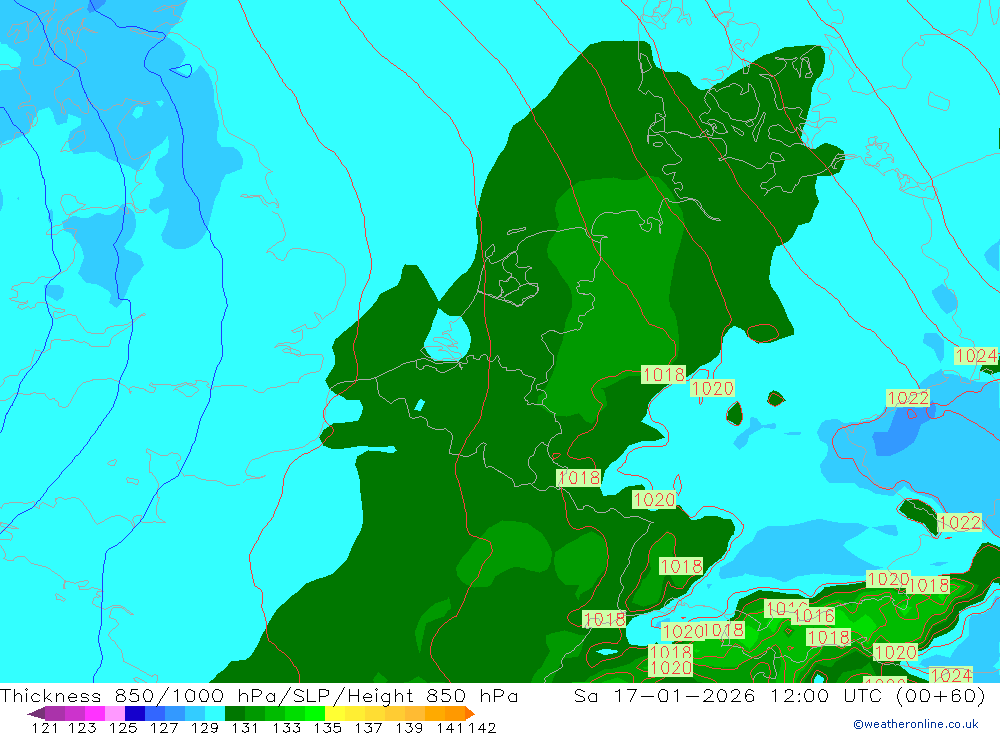Click the upper 1022 isobar label near the blue patch

(x=908, y=398)
